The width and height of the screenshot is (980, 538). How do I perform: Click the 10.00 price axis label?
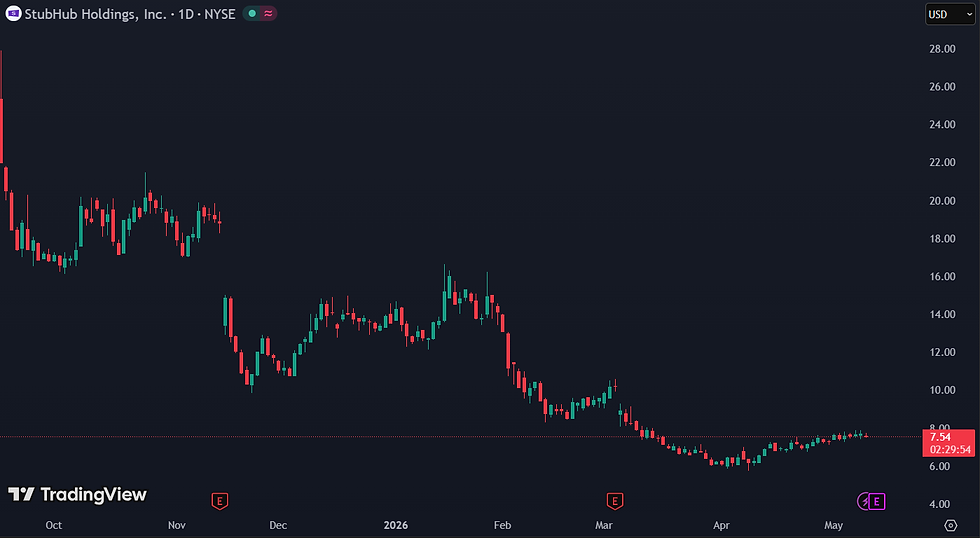(942, 390)
